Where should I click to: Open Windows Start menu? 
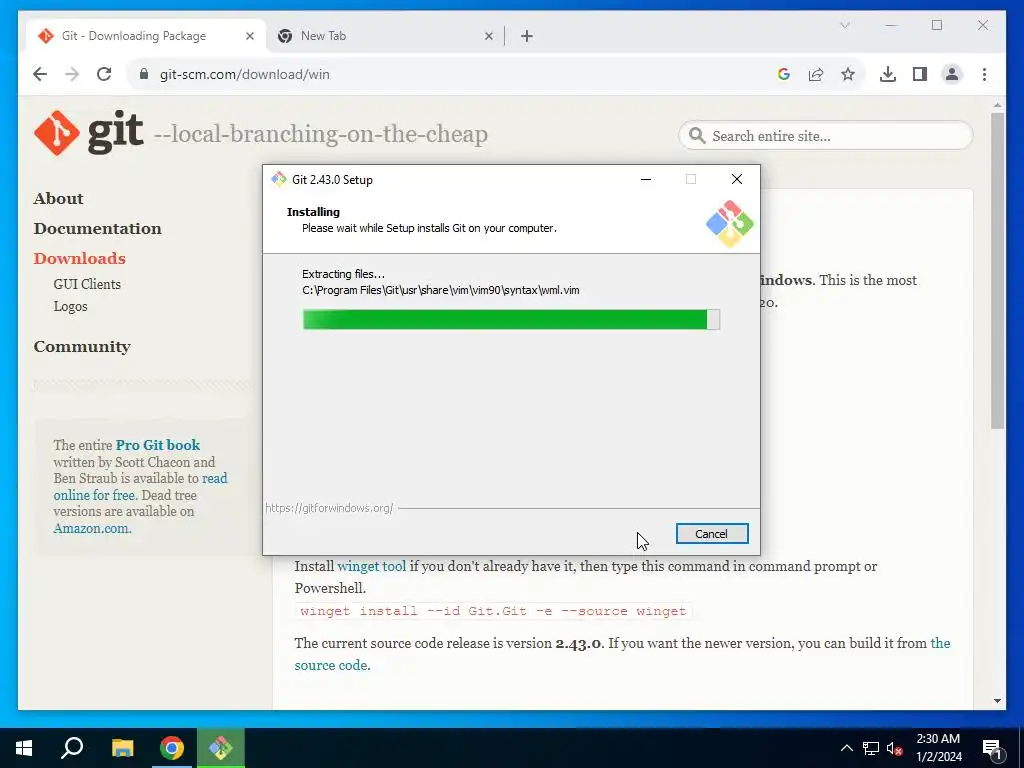[24, 748]
